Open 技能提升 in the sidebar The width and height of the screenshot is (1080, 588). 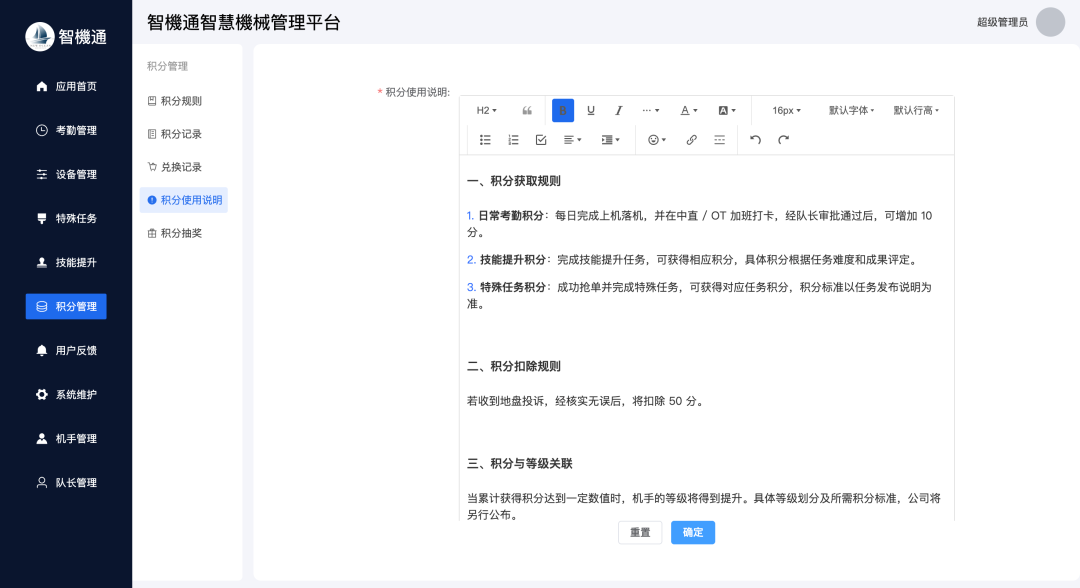click(x=66, y=262)
